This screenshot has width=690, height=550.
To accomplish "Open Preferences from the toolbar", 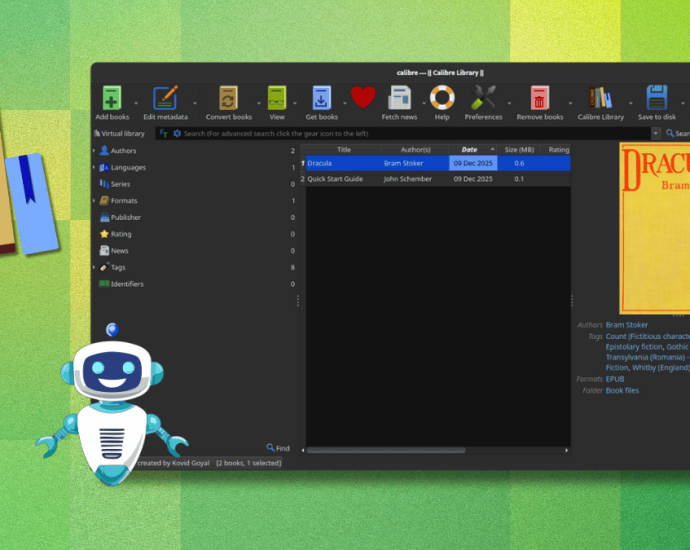I will [x=484, y=98].
